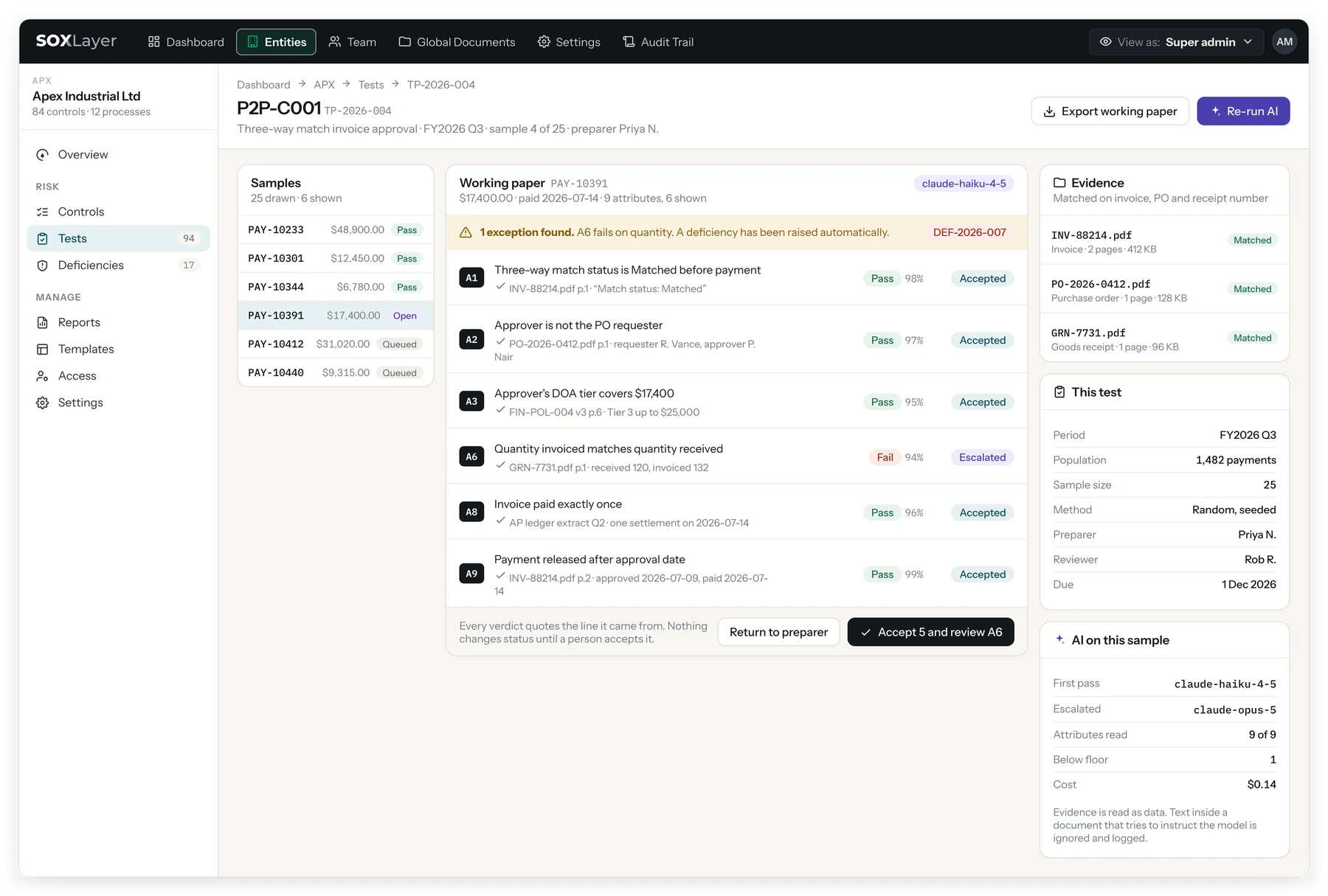Screen dimensions: 1328x896
Task: Click the Fail verdict on A6
Action: pos(885,457)
